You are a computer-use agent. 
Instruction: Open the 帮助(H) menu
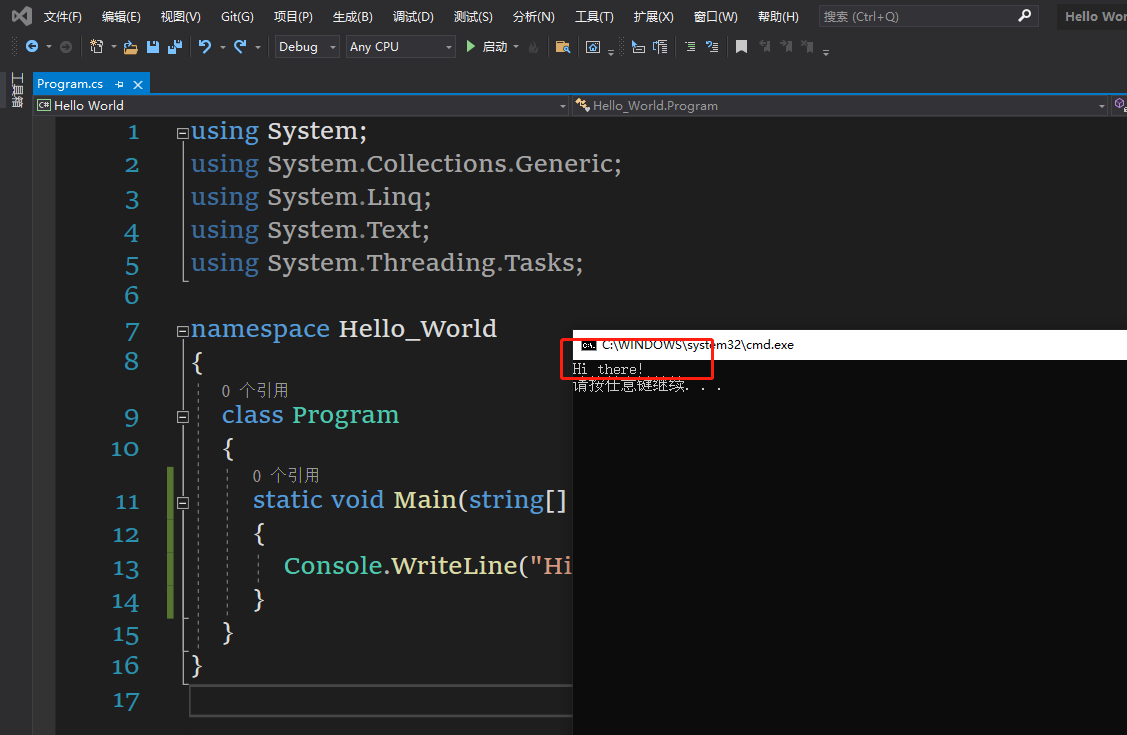point(778,17)
